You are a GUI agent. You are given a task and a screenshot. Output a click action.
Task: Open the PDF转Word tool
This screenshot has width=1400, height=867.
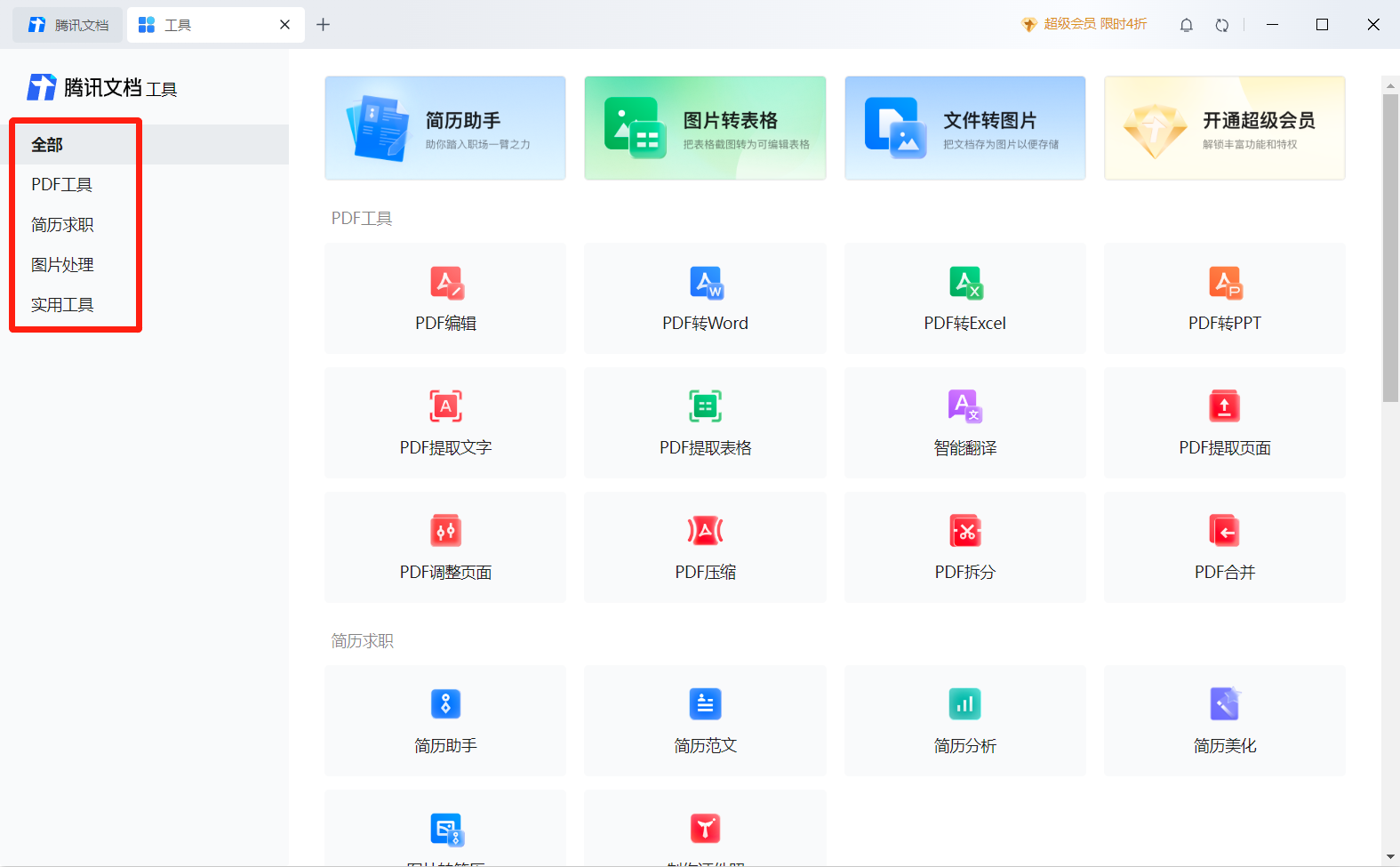click(x=705, y=299)
